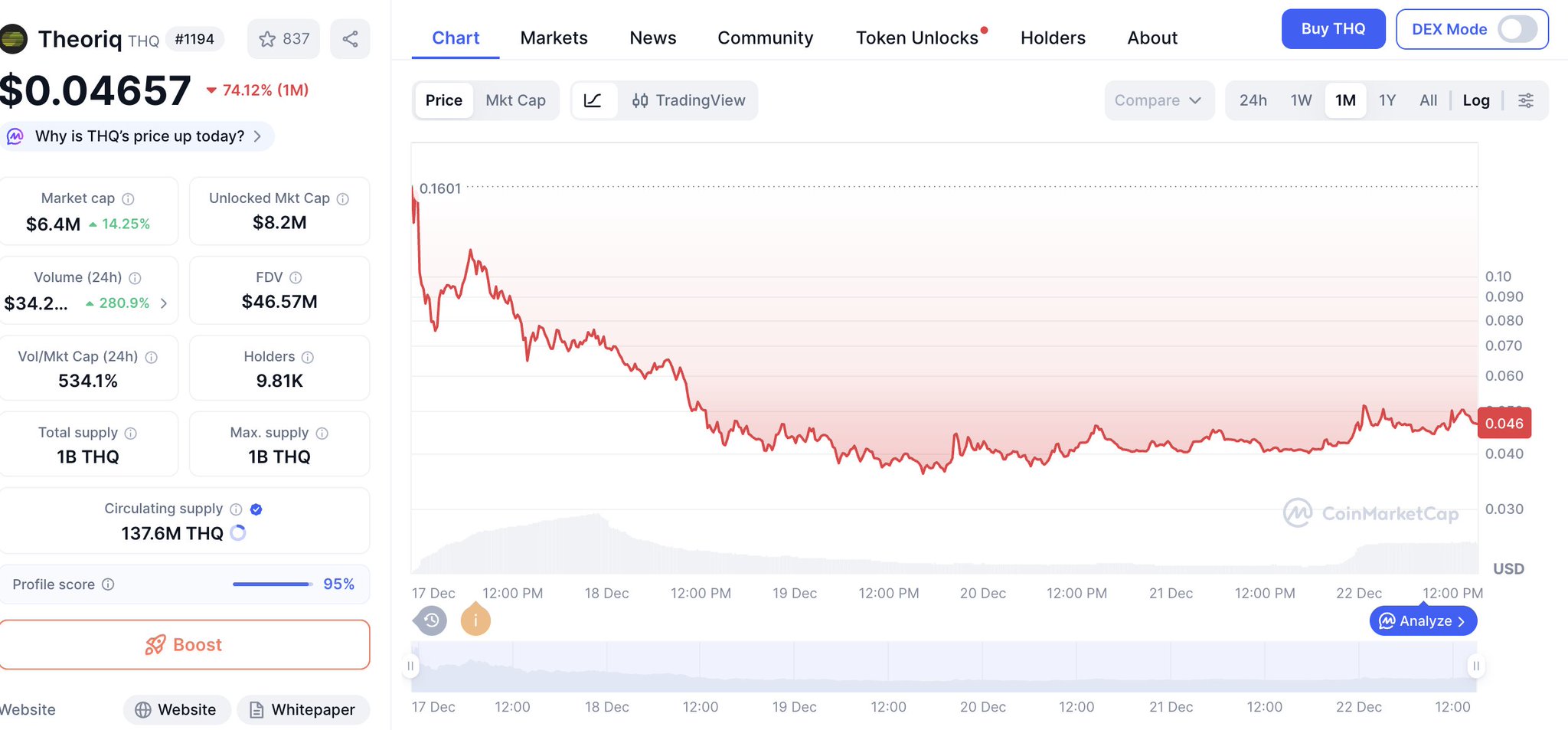Image resolution: width=1568 pixels, height=730 pixels.
Task: Click the Market cap info icon
Action: [129, 199]
